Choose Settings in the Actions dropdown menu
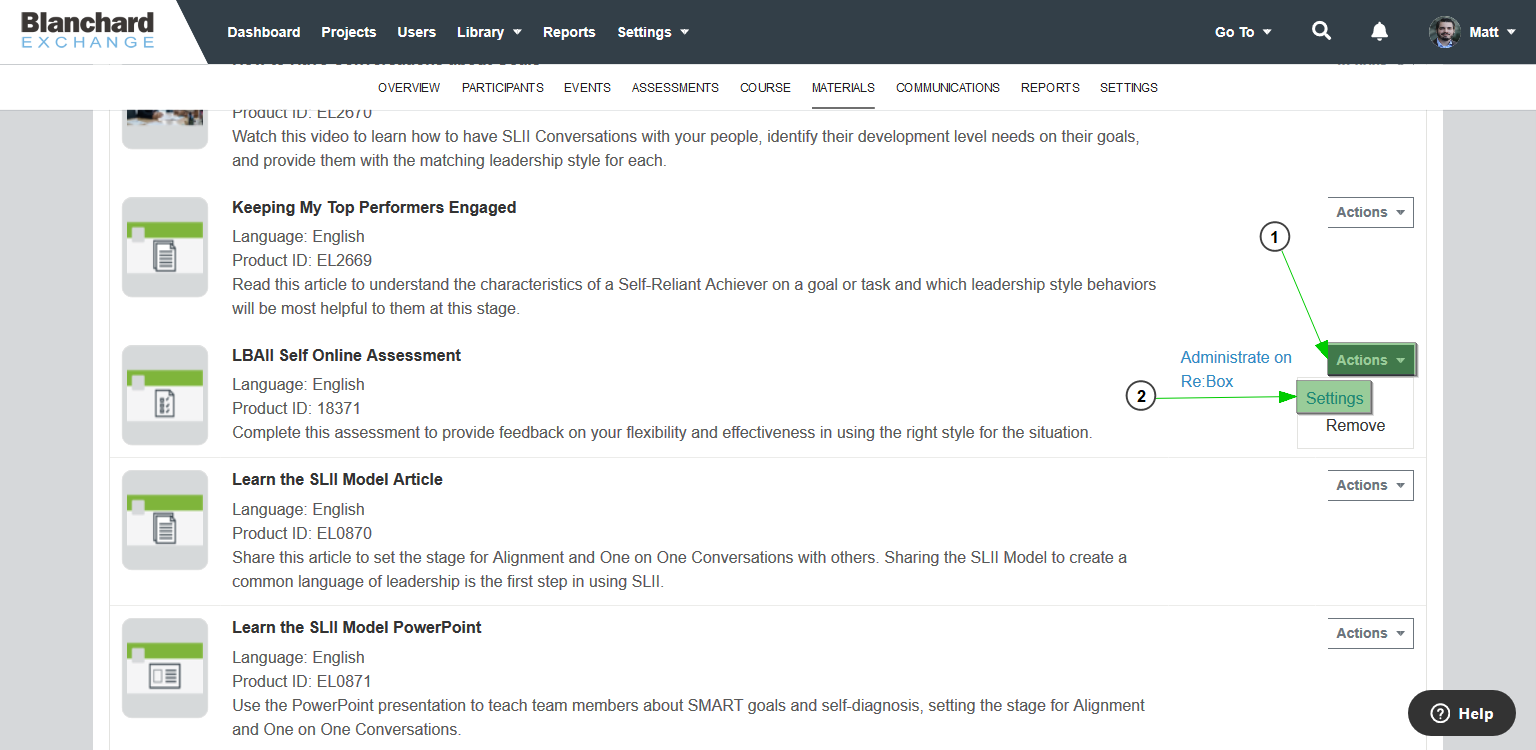1536x750 pixels. coord(1334,398)
